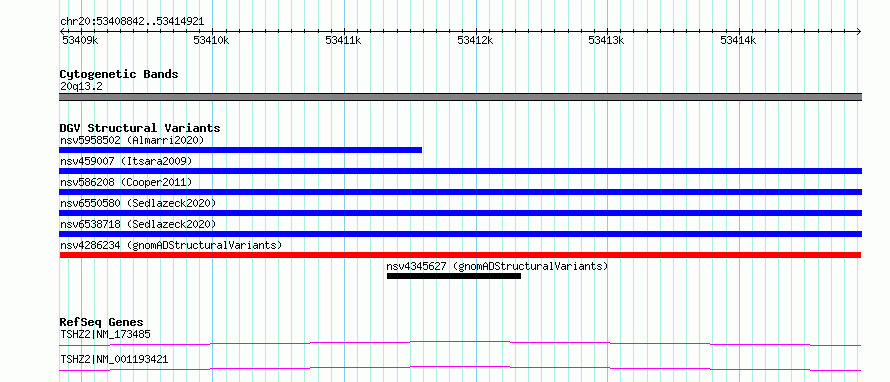
Task: Click the nsv5958502 (Almarri2020) label
Action: tap(132, 140)
